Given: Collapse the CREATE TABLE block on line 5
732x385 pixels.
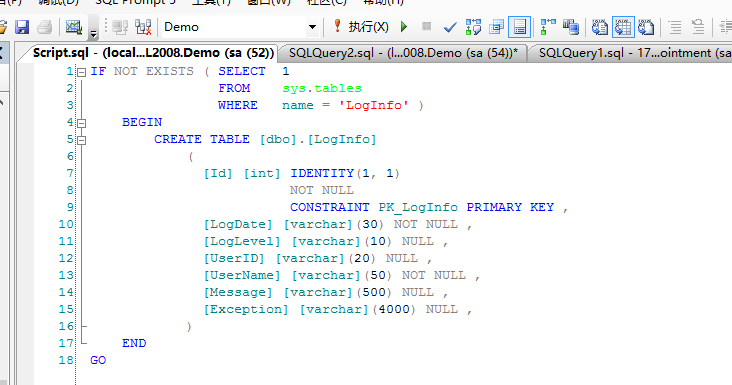Looking at the screenshot, I should coord(81,140).
